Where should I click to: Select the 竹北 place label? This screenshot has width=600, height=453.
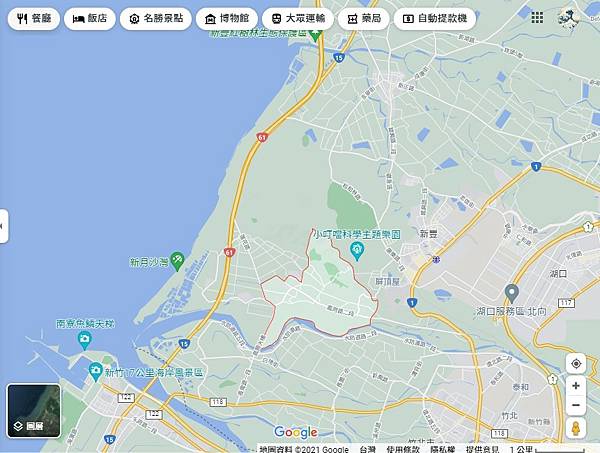tap(509, 415)
